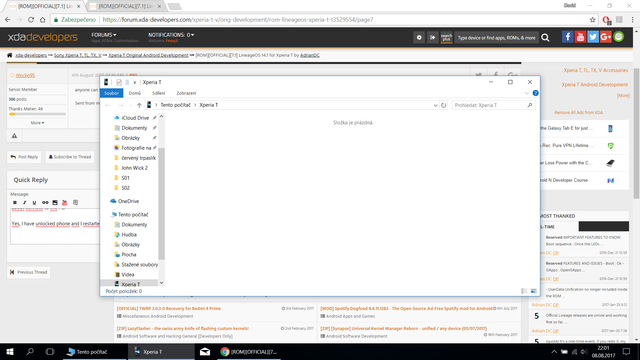Open the Sdílení ribbon tab

(x=158, y=93)
